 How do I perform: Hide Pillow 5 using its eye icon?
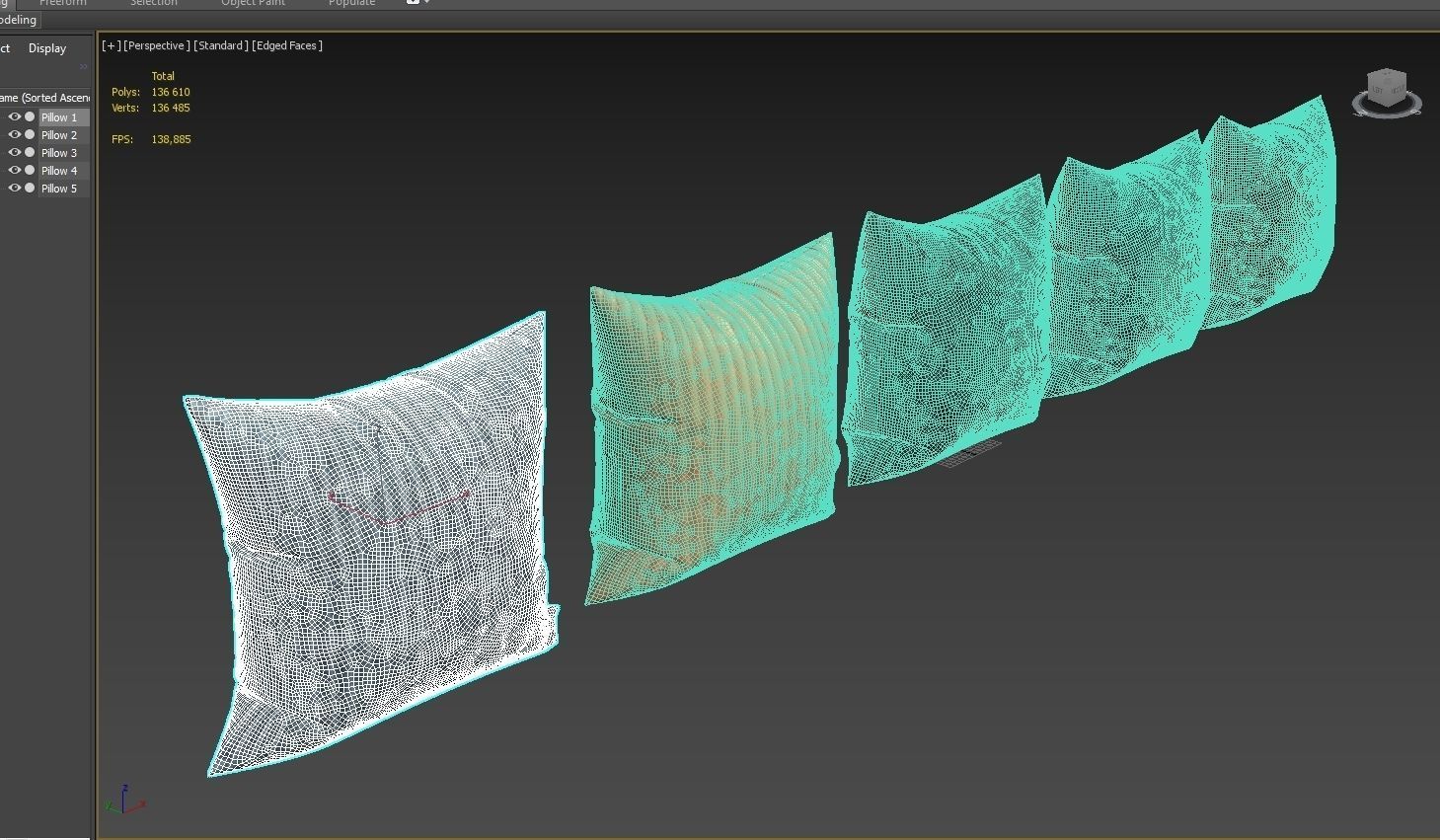[x=14, y=189]
